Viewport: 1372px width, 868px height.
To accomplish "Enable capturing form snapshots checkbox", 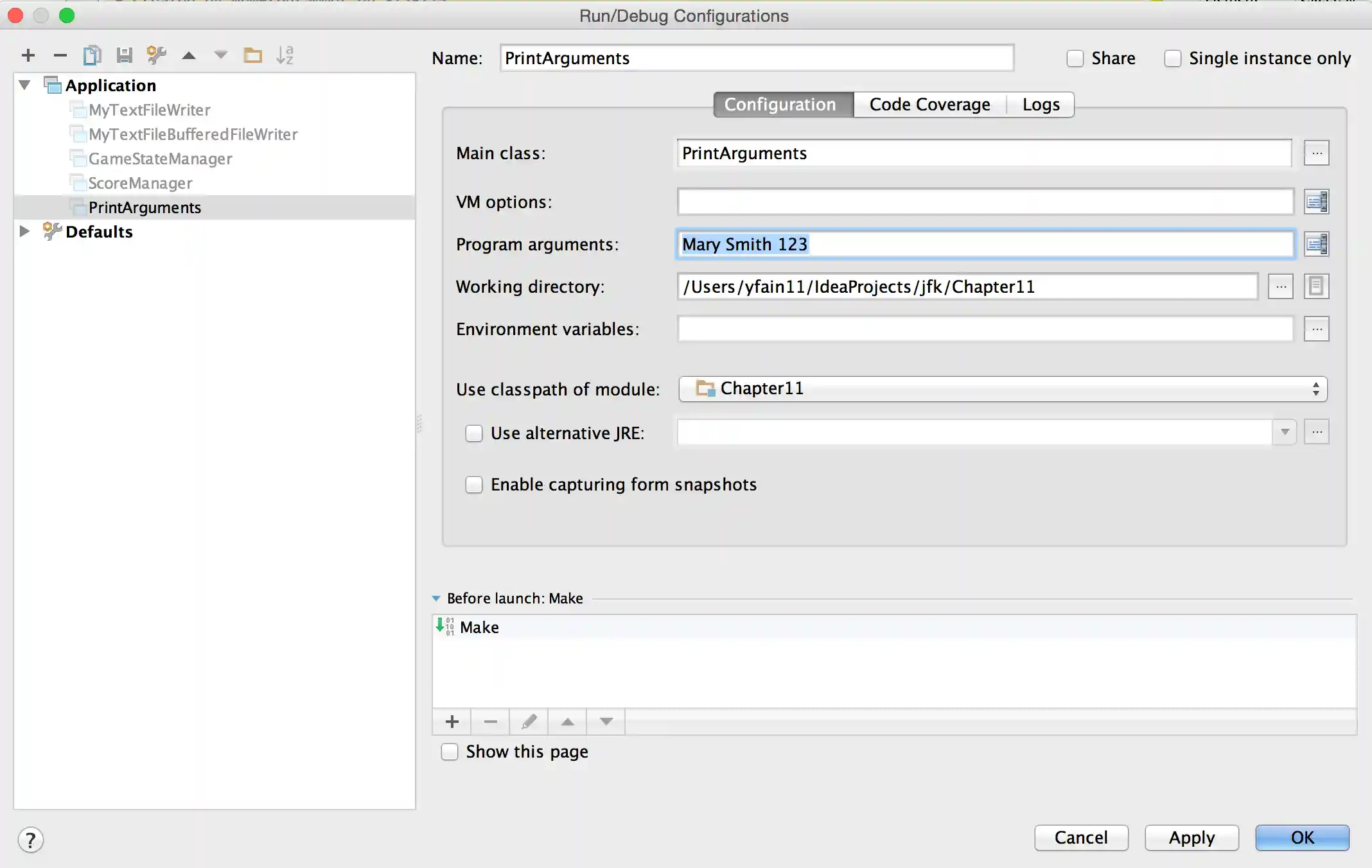I will click(474, 485).
